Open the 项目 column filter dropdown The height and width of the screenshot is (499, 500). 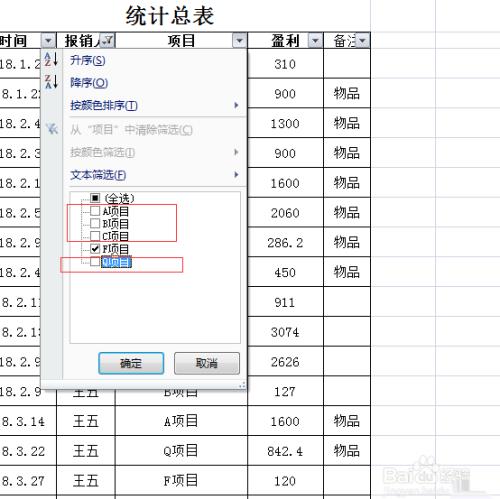coord(239,41)
